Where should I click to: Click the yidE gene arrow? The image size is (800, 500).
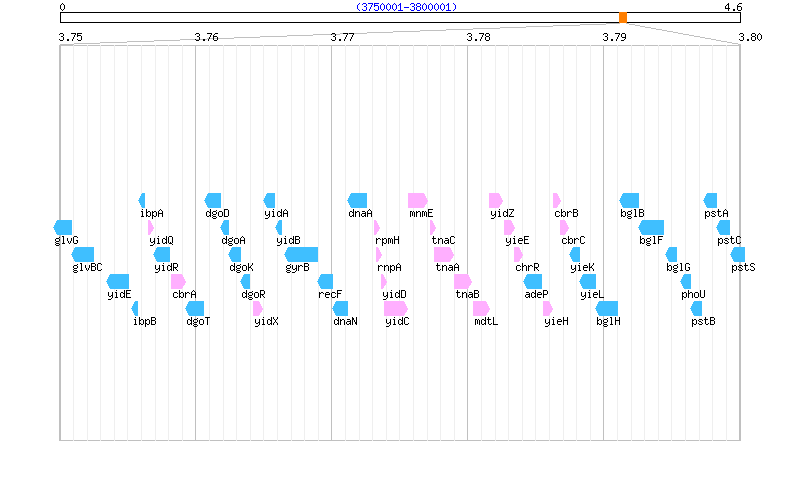point(118,281)
